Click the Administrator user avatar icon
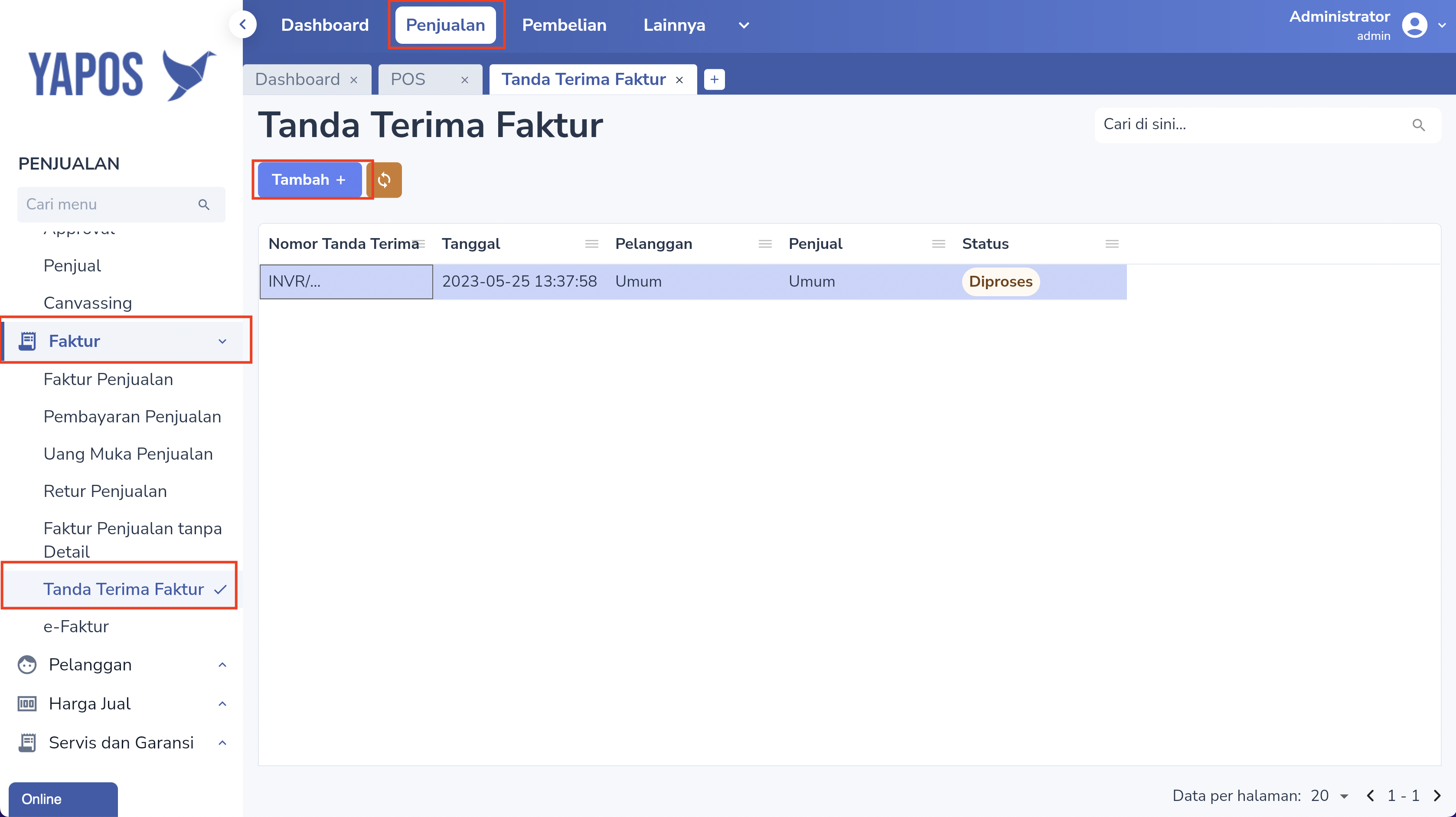 tap(1415, 26)
